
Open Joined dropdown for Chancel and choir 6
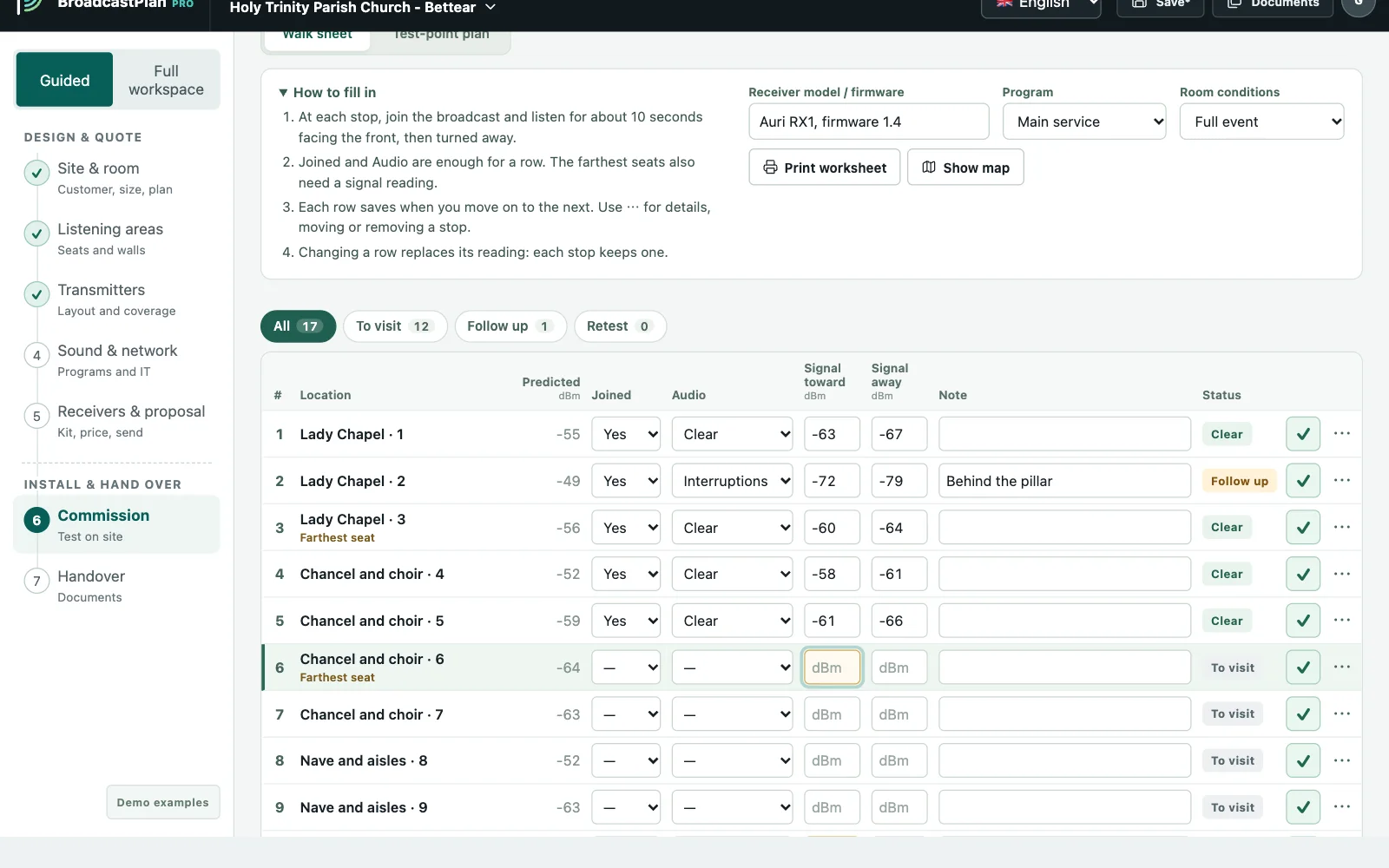pyautogui.click(x=626, y=667)
